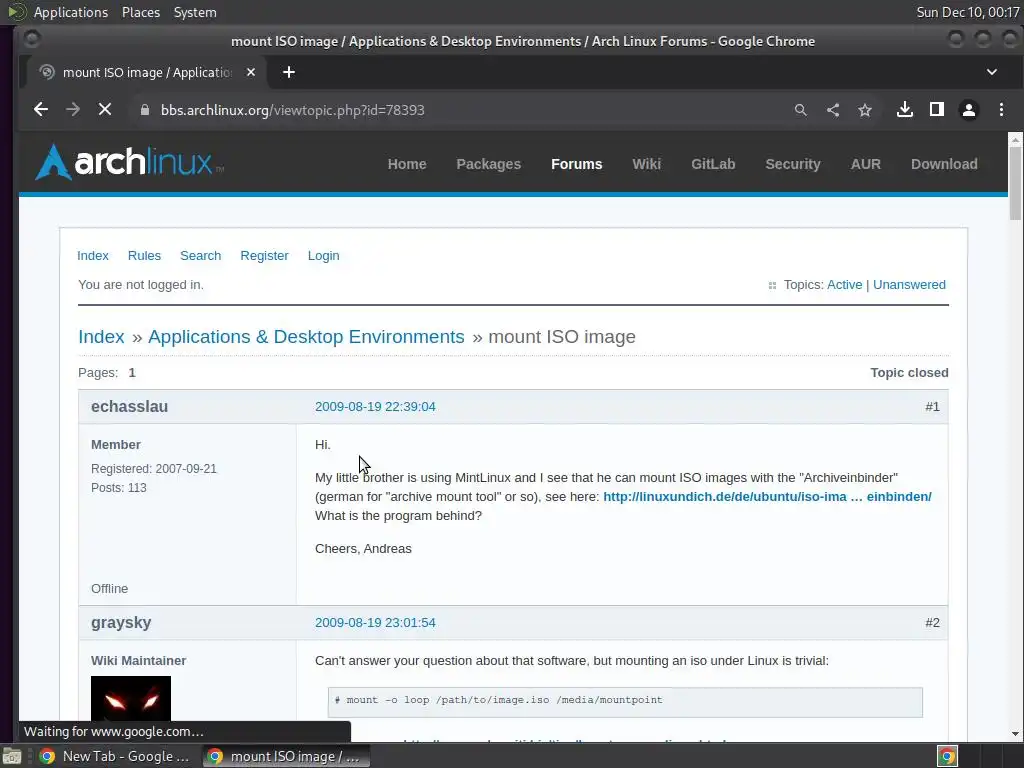
Task: Click the Register link
Action: point(264,255)
